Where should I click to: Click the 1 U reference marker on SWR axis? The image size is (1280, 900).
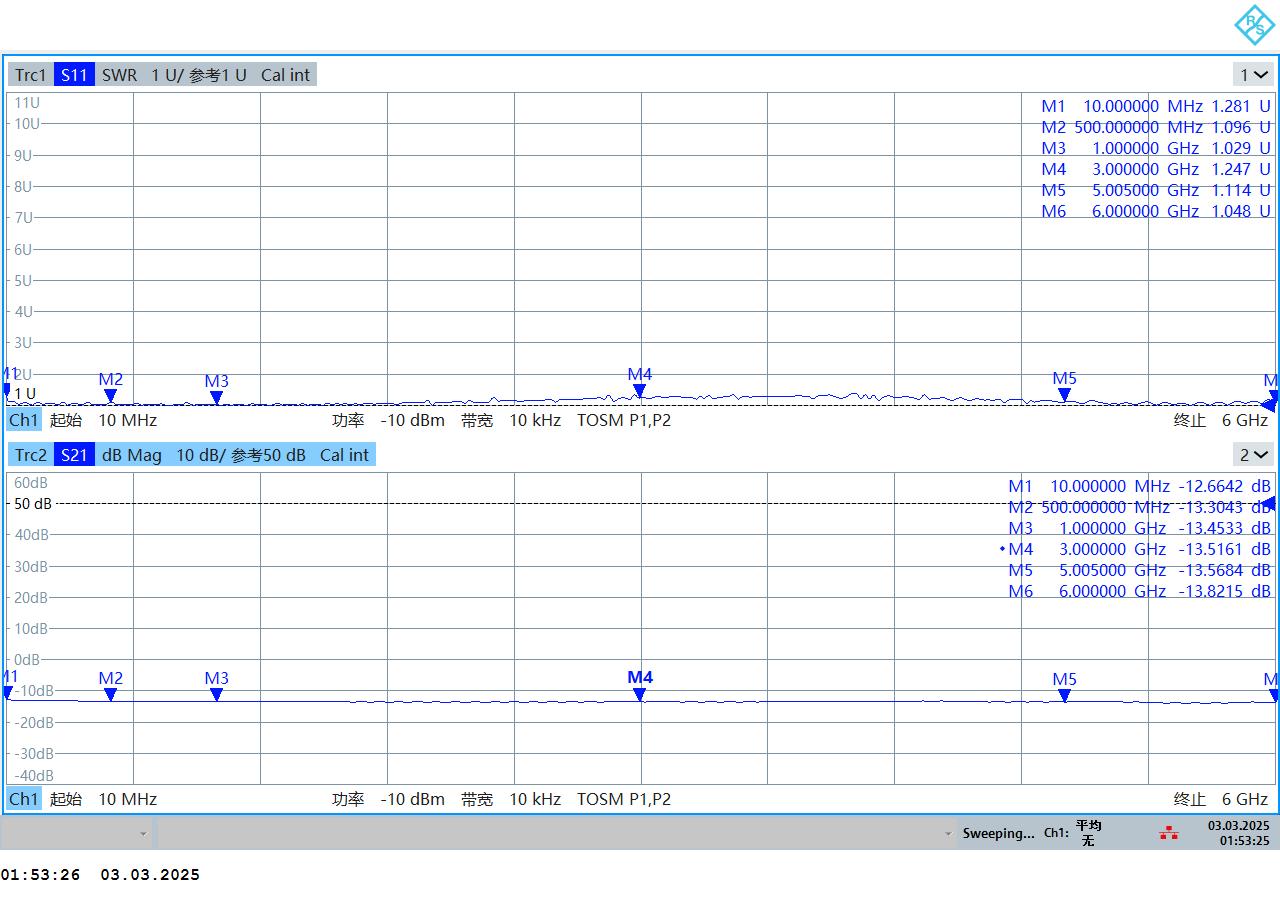24,394
